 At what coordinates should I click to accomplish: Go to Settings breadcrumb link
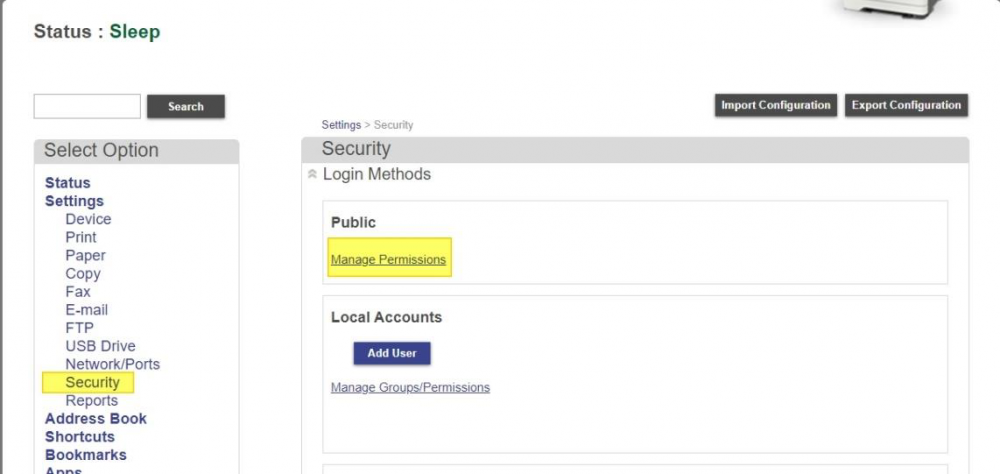tap(341, 125)
